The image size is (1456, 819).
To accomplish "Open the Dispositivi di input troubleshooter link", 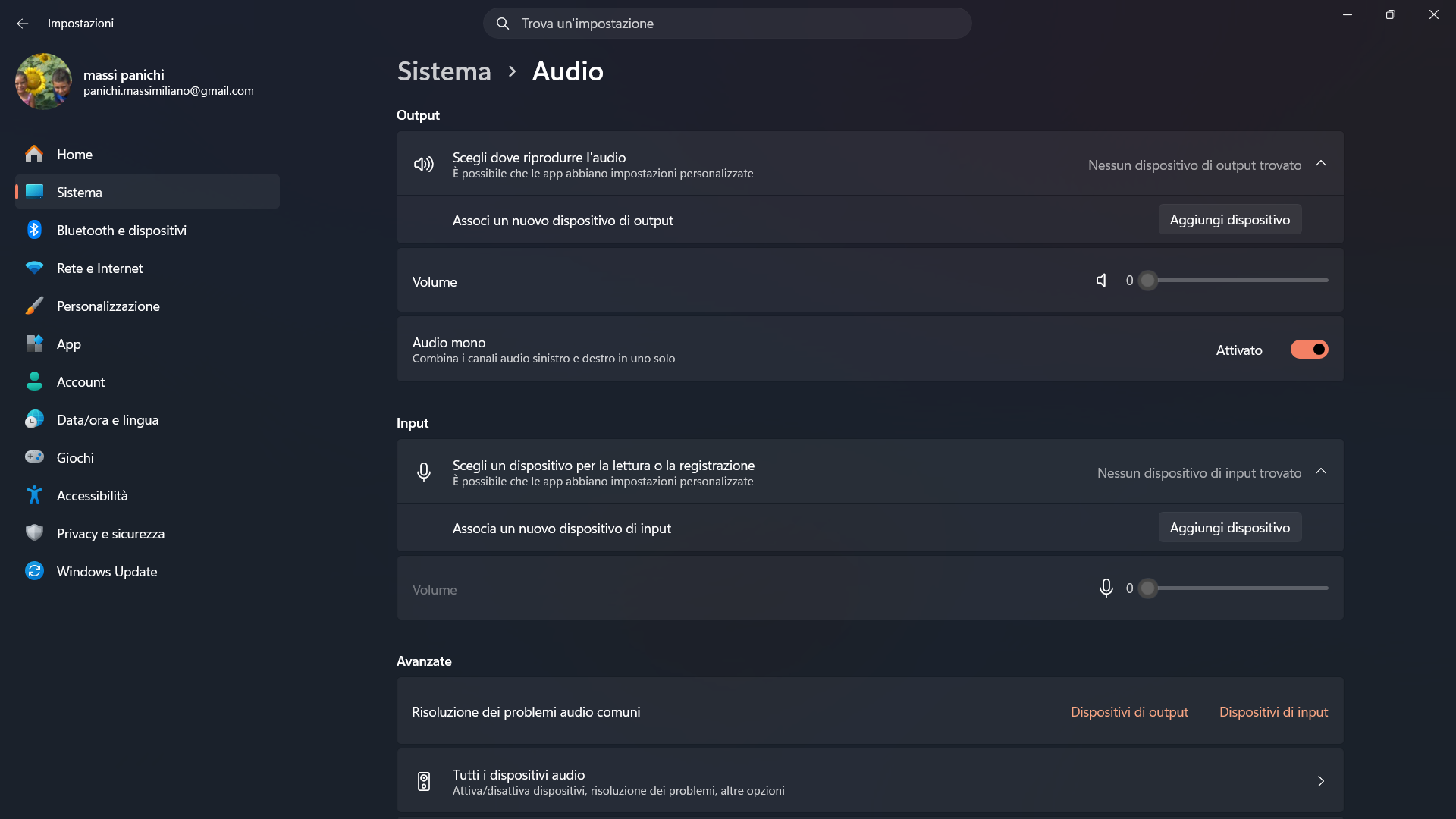I will 1274,712.
